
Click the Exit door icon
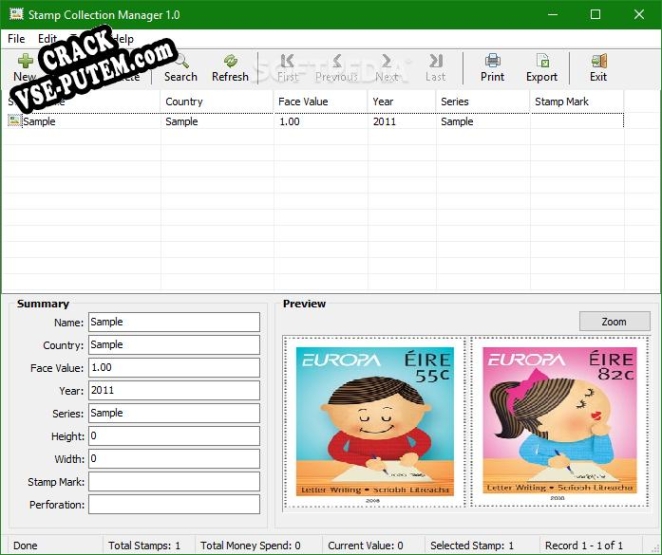[599, 61]
